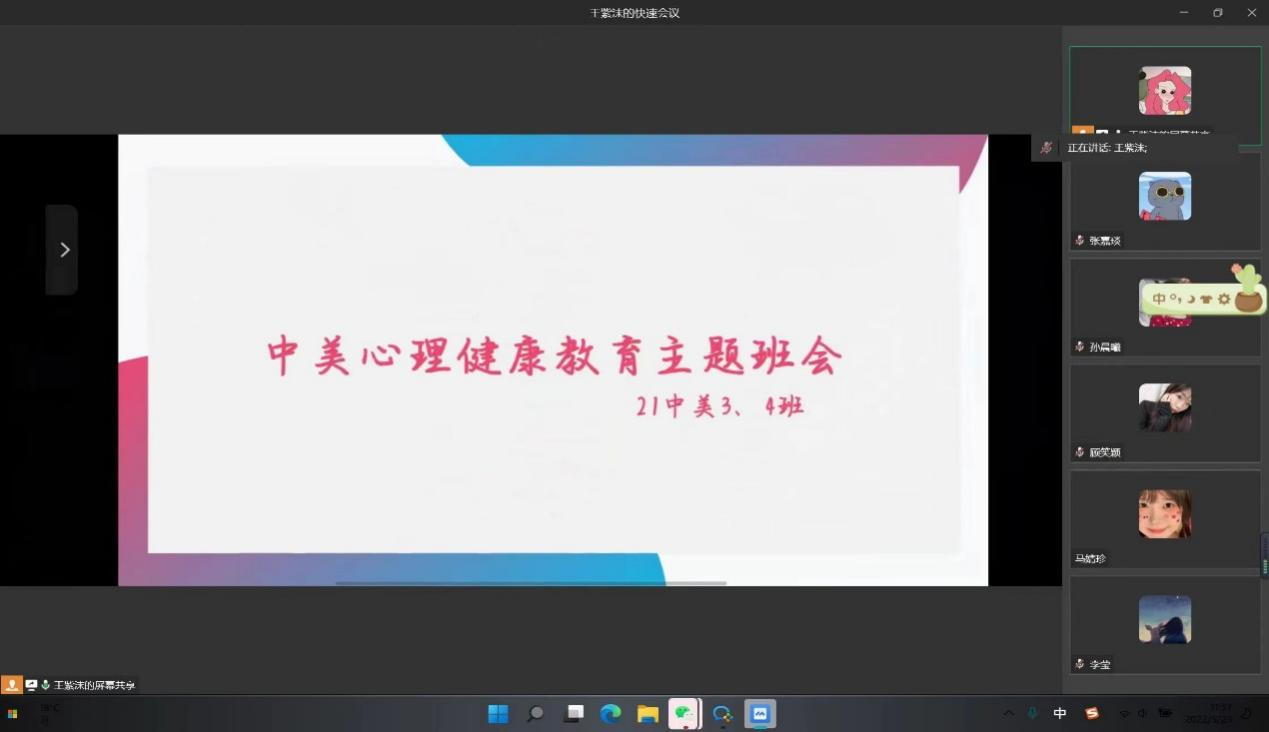Open File Explorer from the taskbar
The height and width of the screenshot is (732, 1269).
648,714
